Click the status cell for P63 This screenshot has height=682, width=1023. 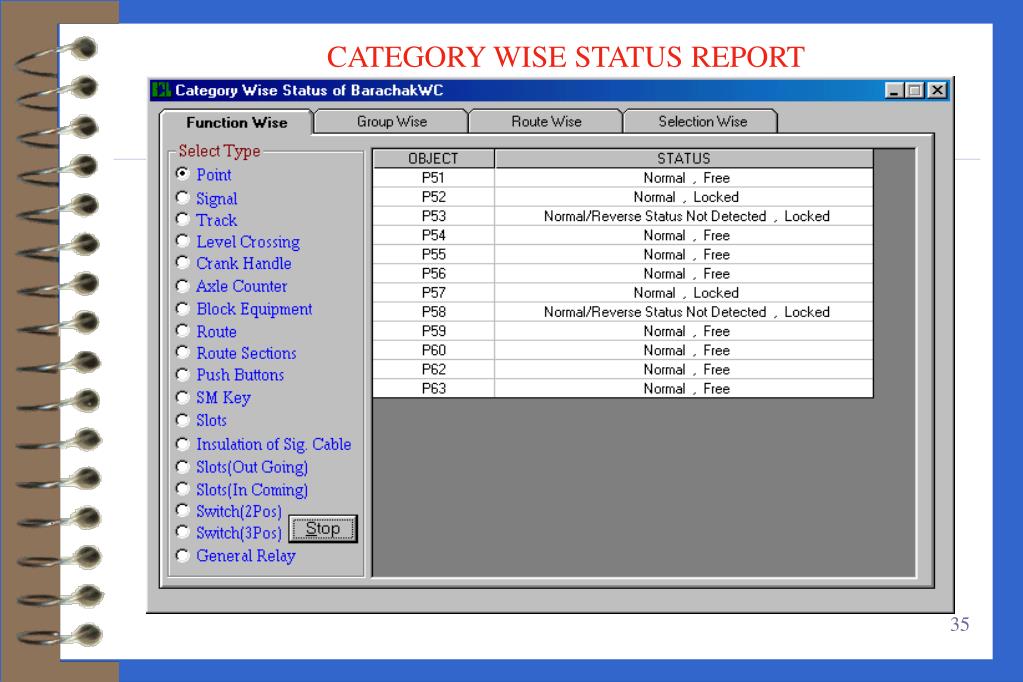click(x=684, y=388)
